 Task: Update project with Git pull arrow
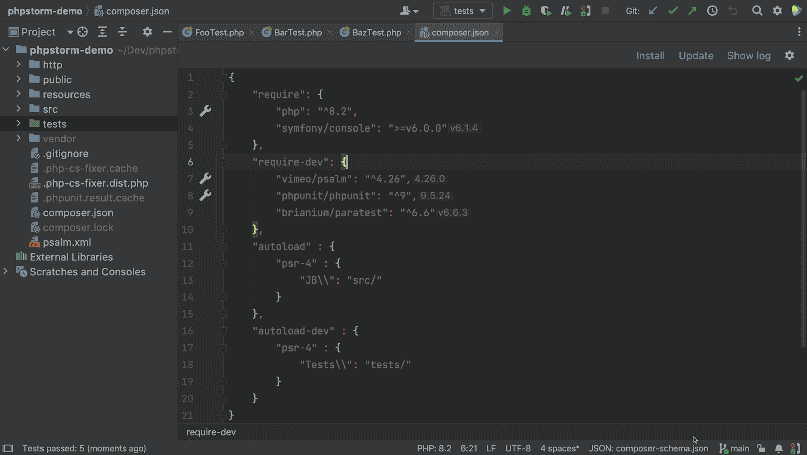[x=653, y=10]
